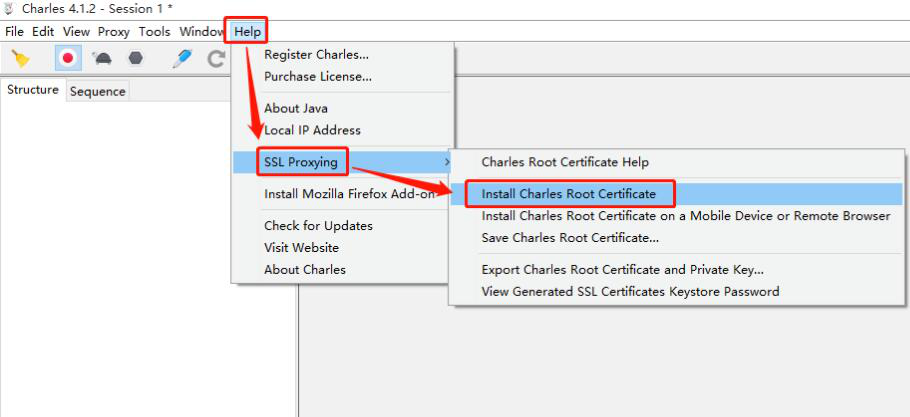Install certificate on Mobile Device or Remote Browser
910x417 pixels.
pos(677,216)
